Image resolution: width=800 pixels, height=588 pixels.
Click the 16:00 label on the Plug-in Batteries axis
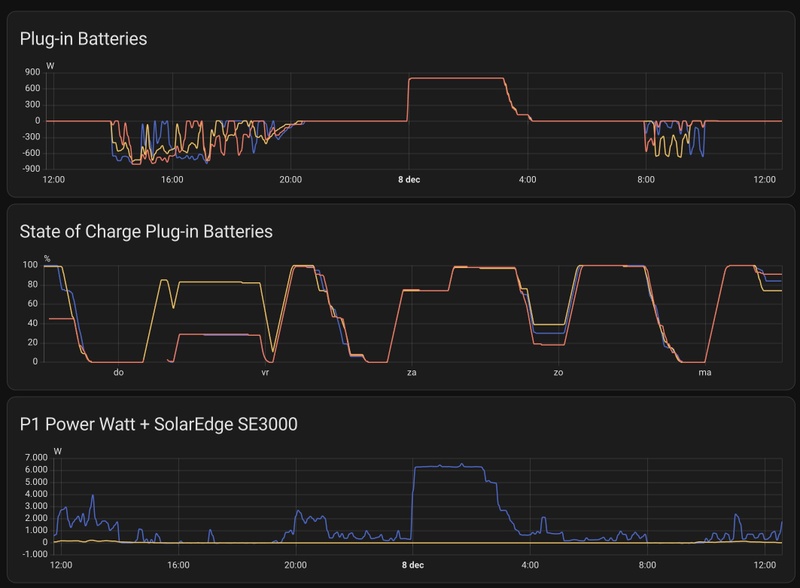pos(172,180)
